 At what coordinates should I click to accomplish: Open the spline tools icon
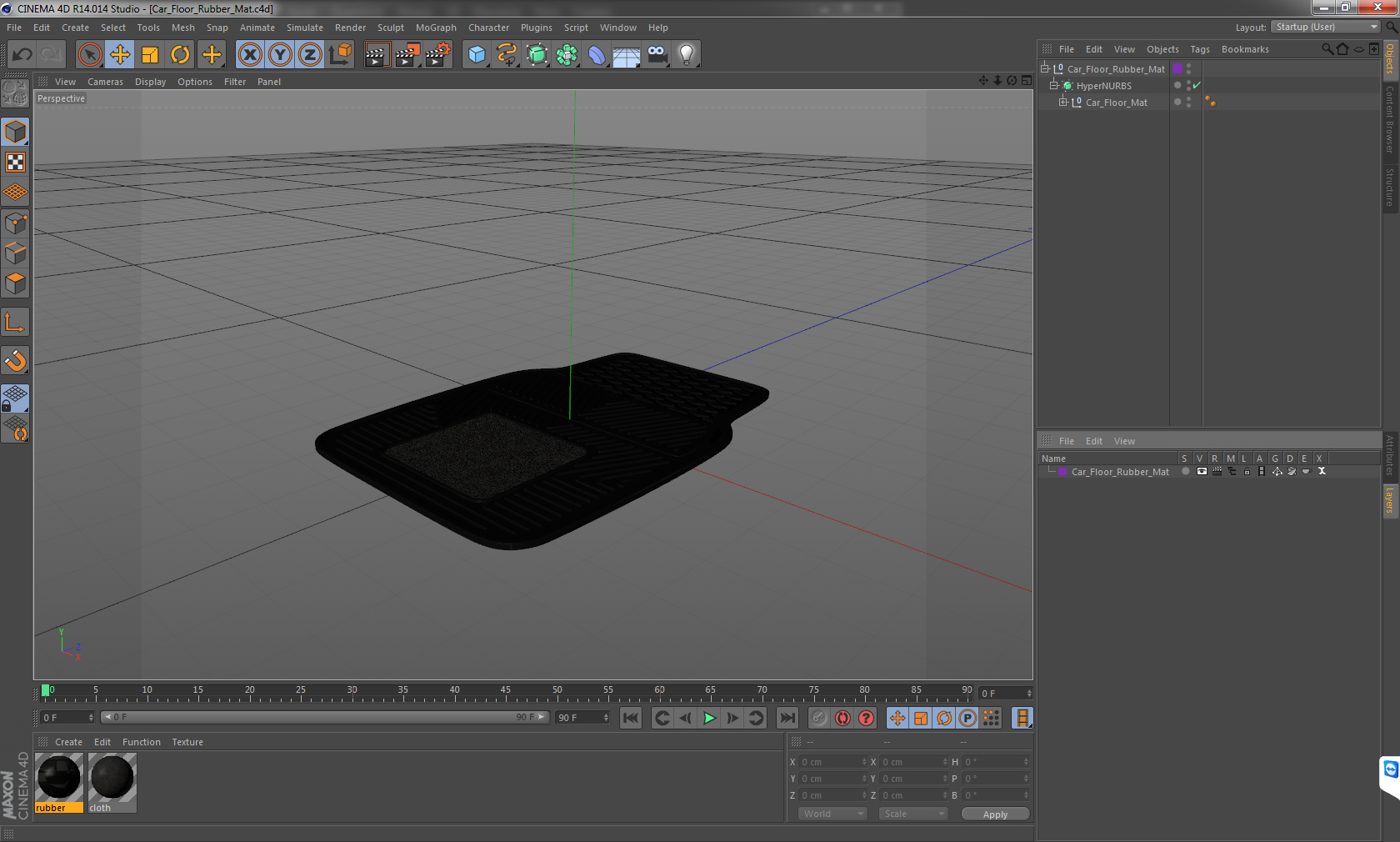(x=507, y=55)
